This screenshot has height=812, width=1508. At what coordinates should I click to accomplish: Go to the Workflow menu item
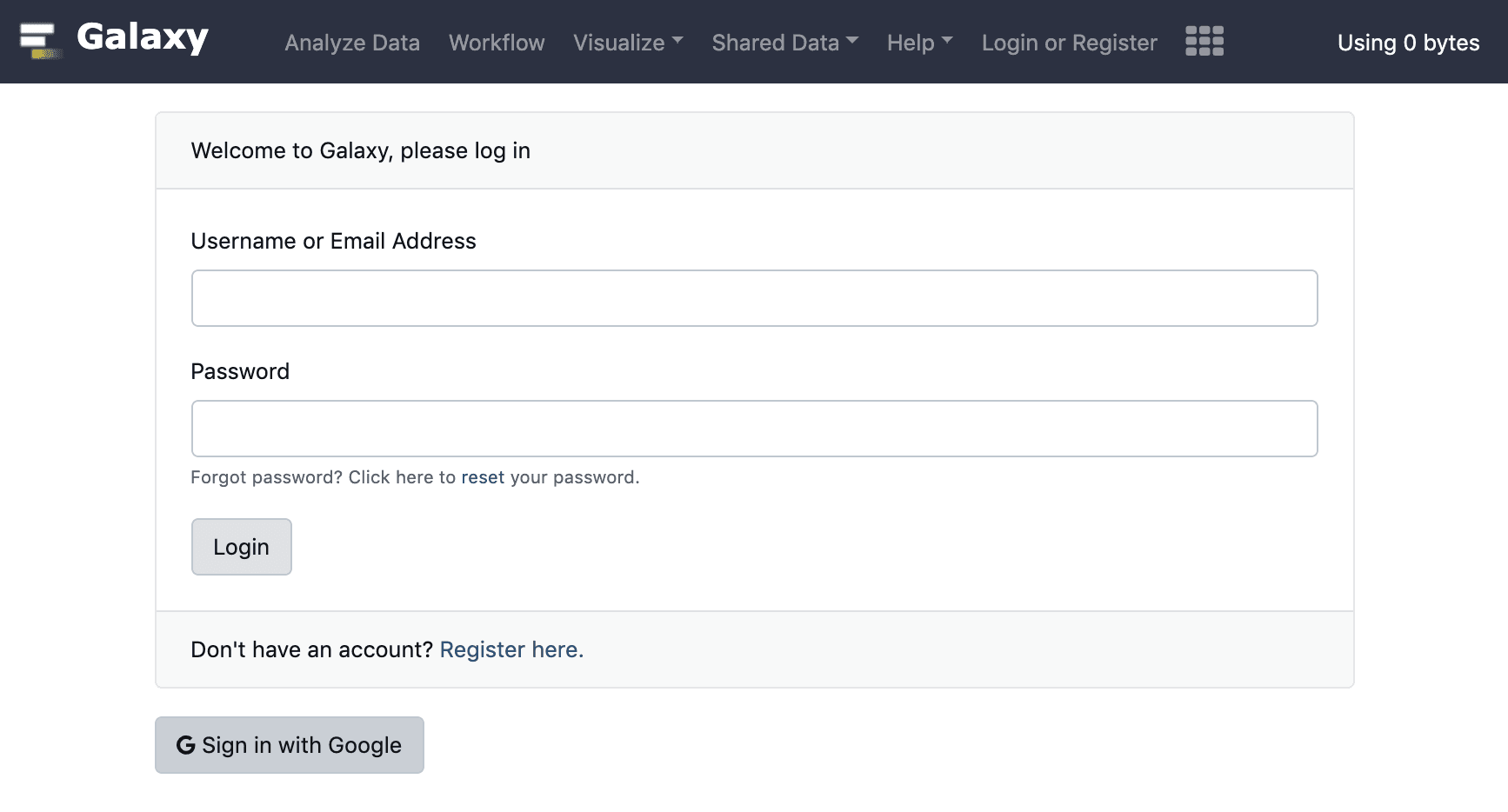(497, 43)
